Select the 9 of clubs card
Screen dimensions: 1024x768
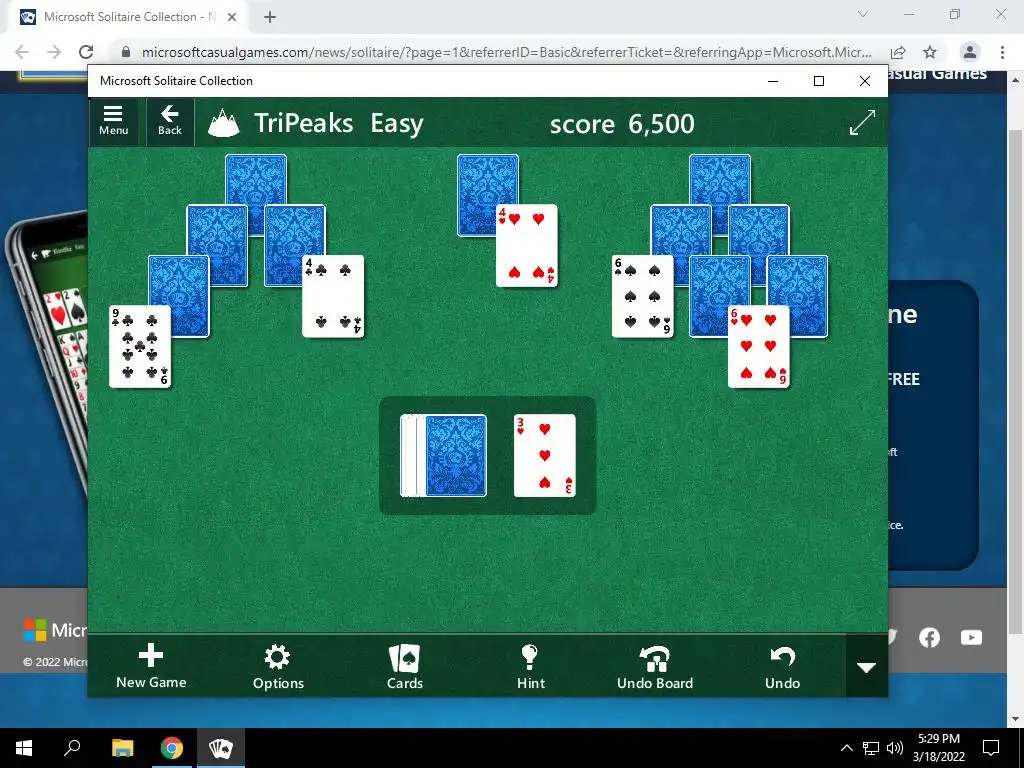[x=140, y=346]
